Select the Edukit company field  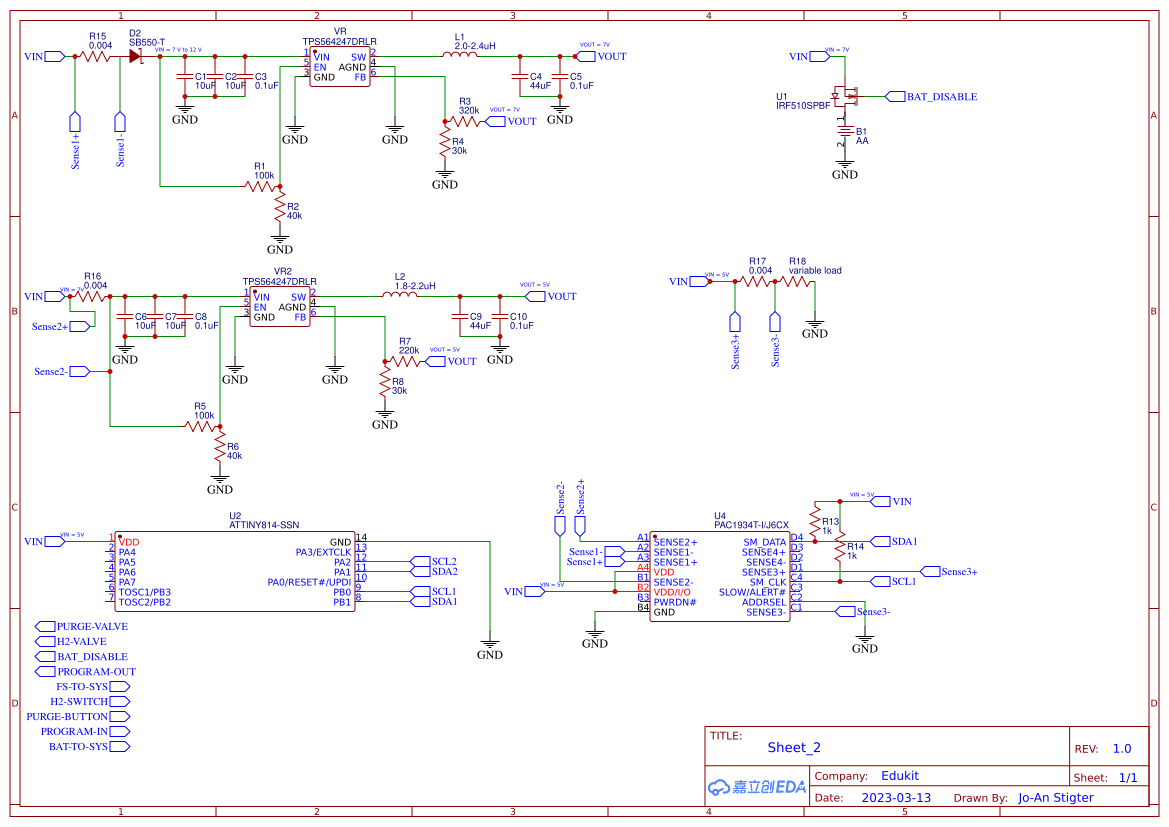[x=900, y=776]
